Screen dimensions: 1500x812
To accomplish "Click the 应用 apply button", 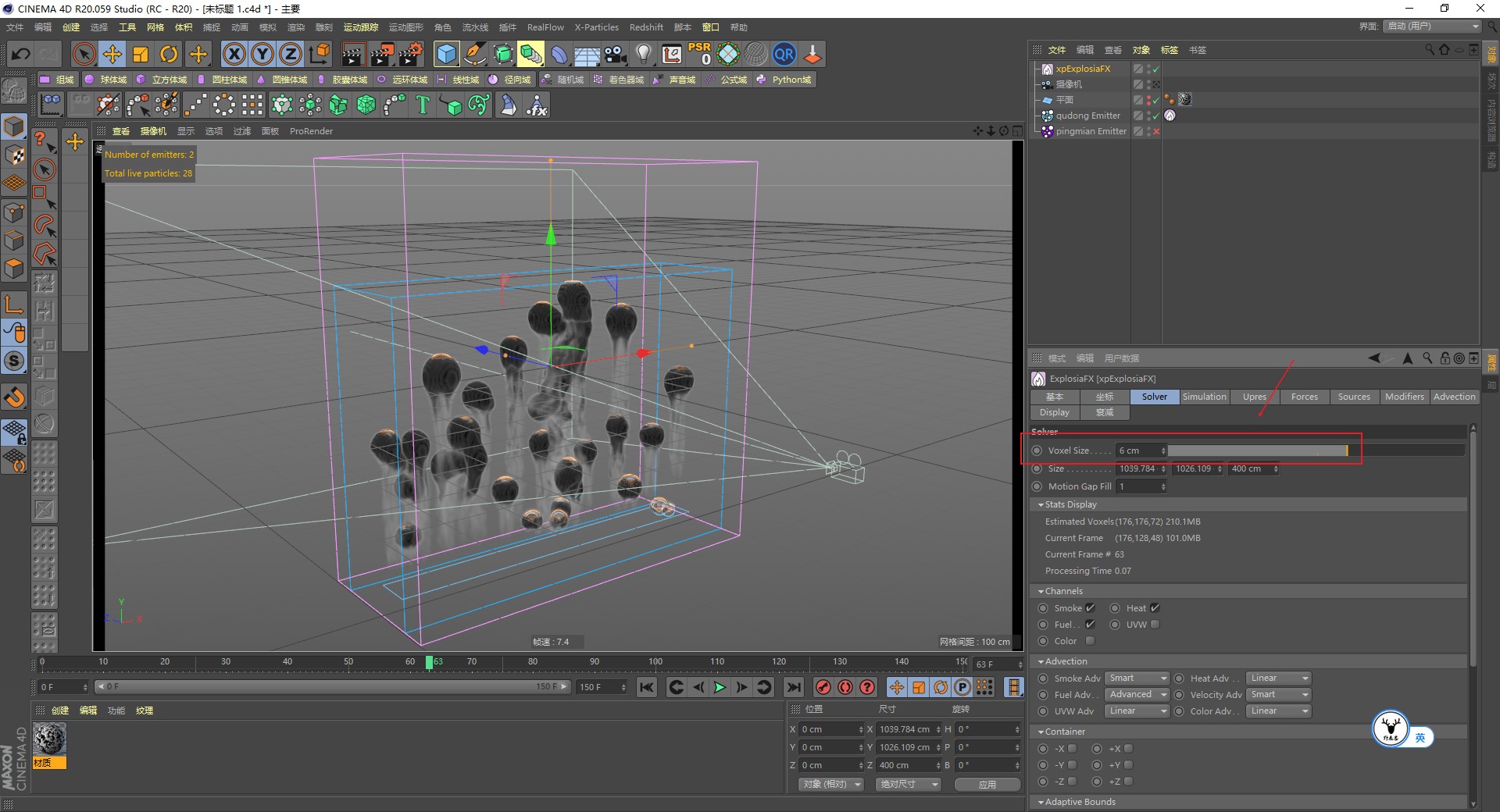I will click(x=987, y=784).
